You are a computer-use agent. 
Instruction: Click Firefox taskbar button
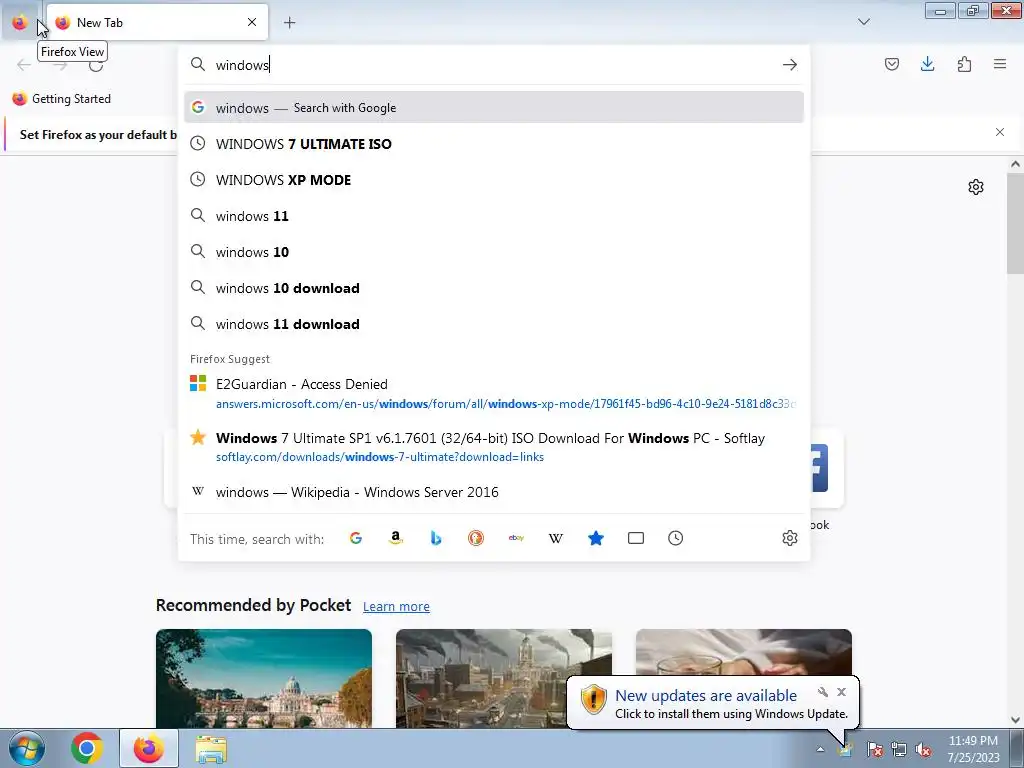[149, 748]
